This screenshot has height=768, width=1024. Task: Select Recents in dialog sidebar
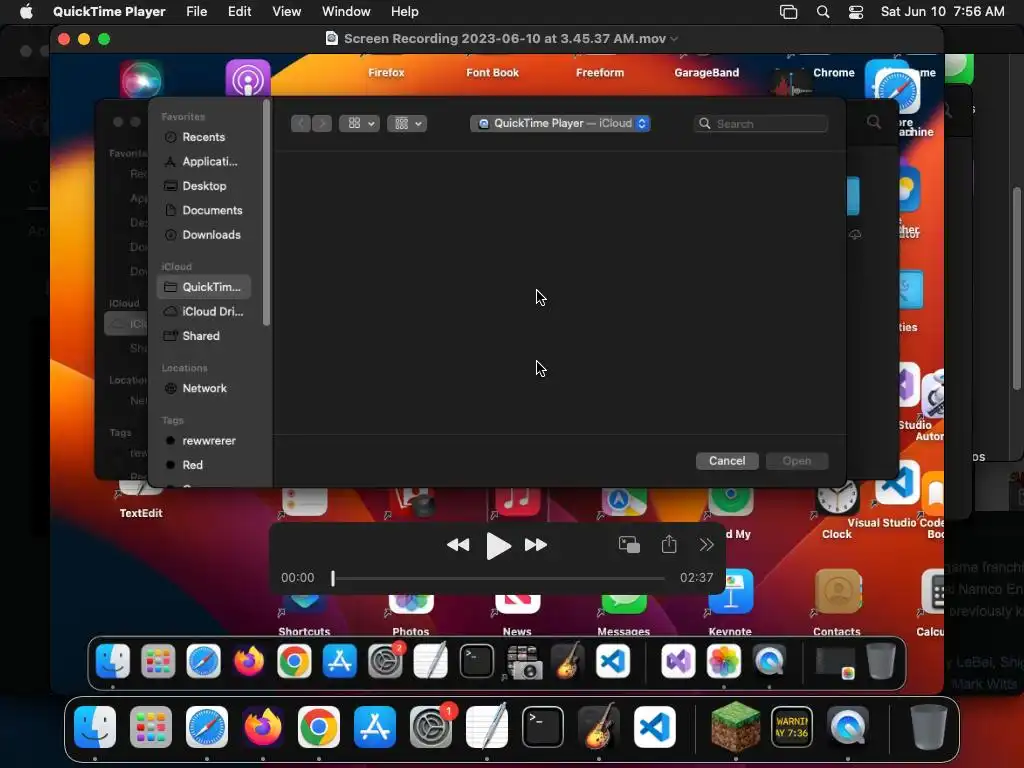[204, 137]
